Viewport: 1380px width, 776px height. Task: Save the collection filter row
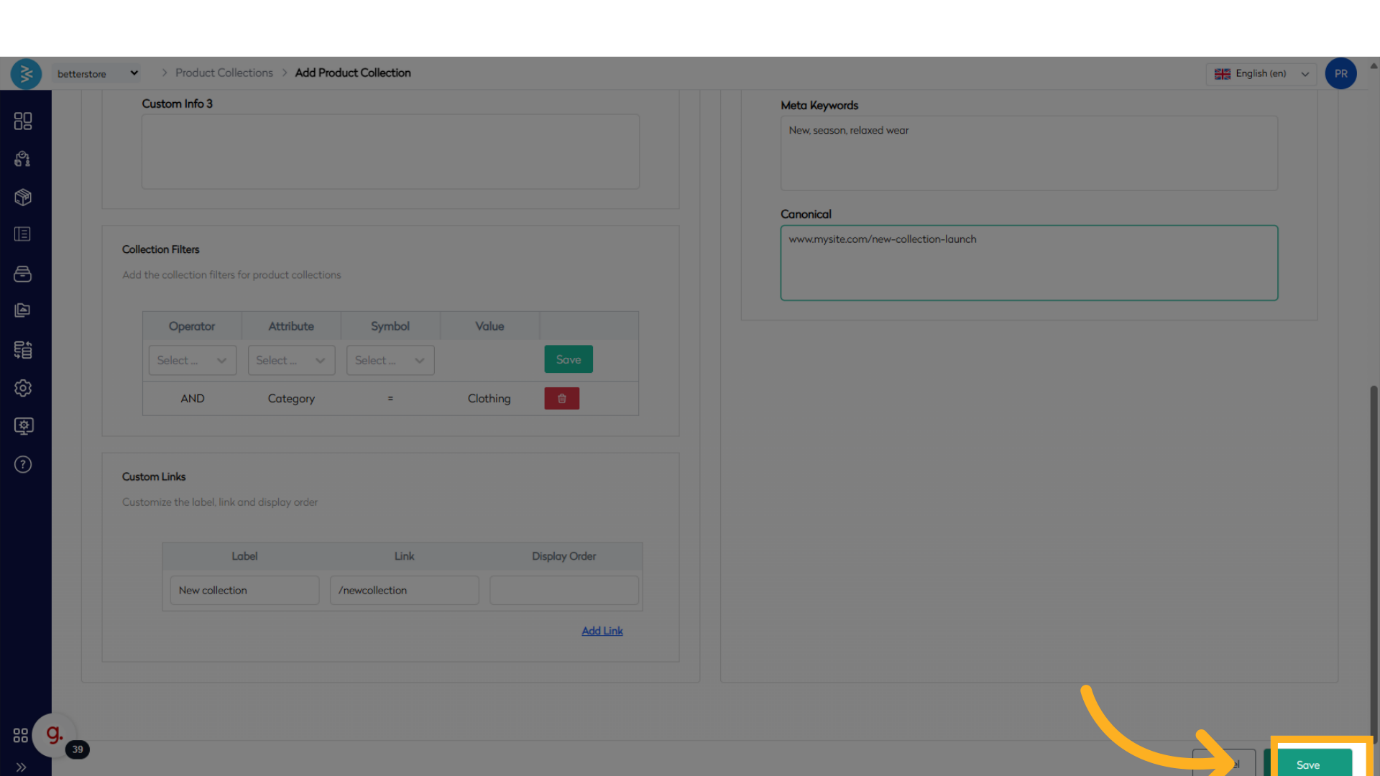coord(568,359)
